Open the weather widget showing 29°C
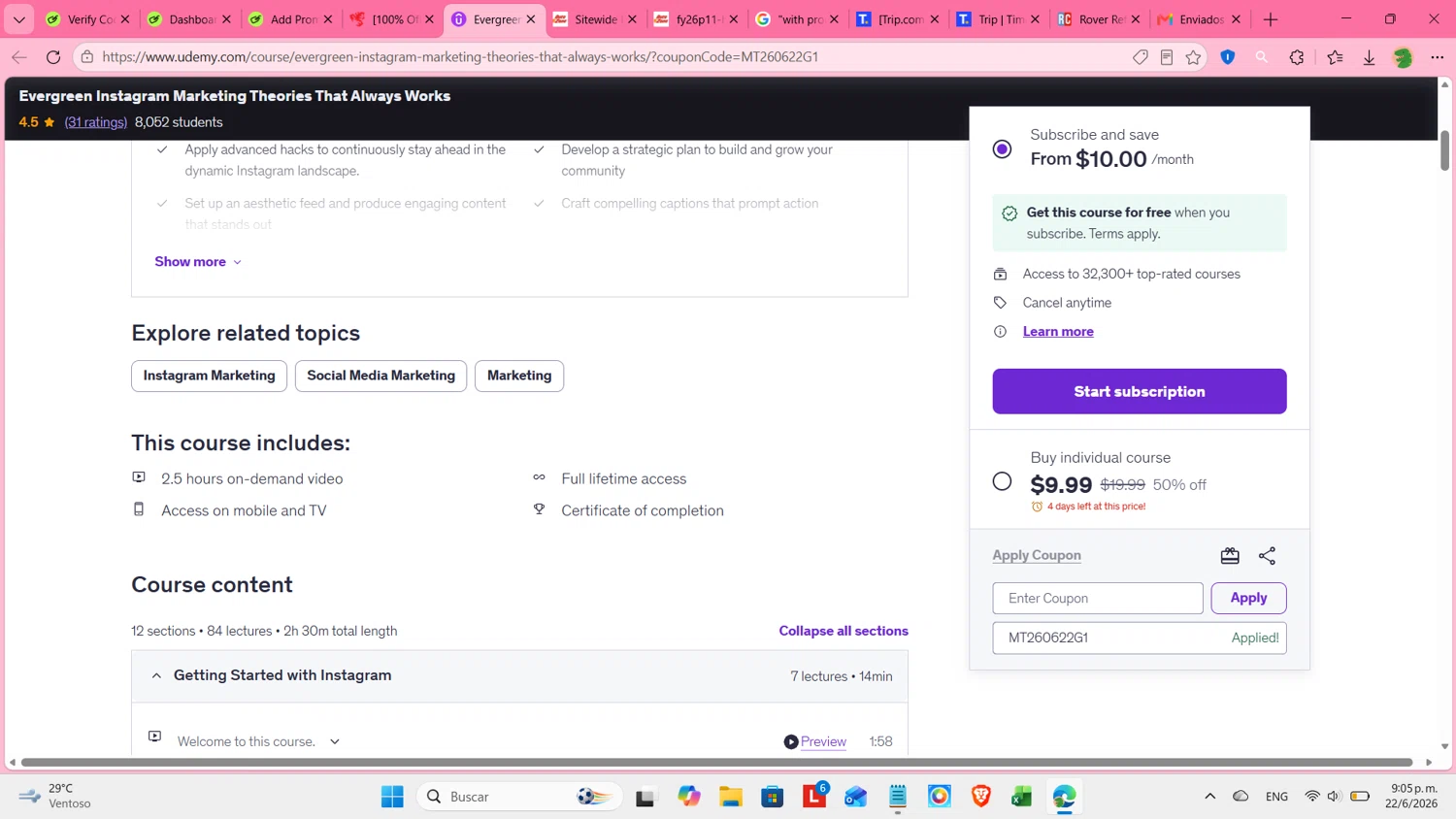1456x819 pixels. (x=56, y=796)
